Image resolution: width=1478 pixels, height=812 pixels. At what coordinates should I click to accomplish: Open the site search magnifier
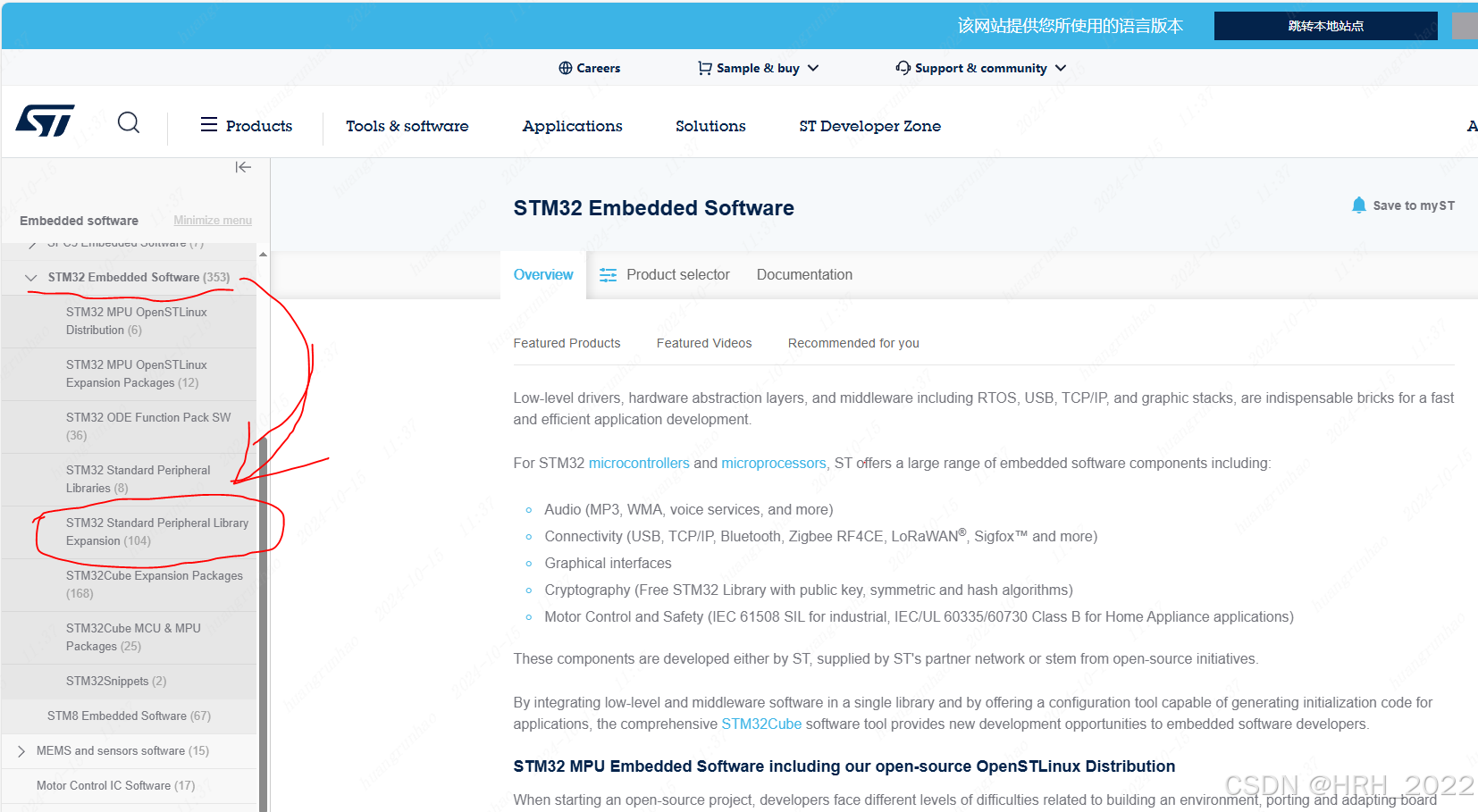pyautogui.click(x=129, y=122)
